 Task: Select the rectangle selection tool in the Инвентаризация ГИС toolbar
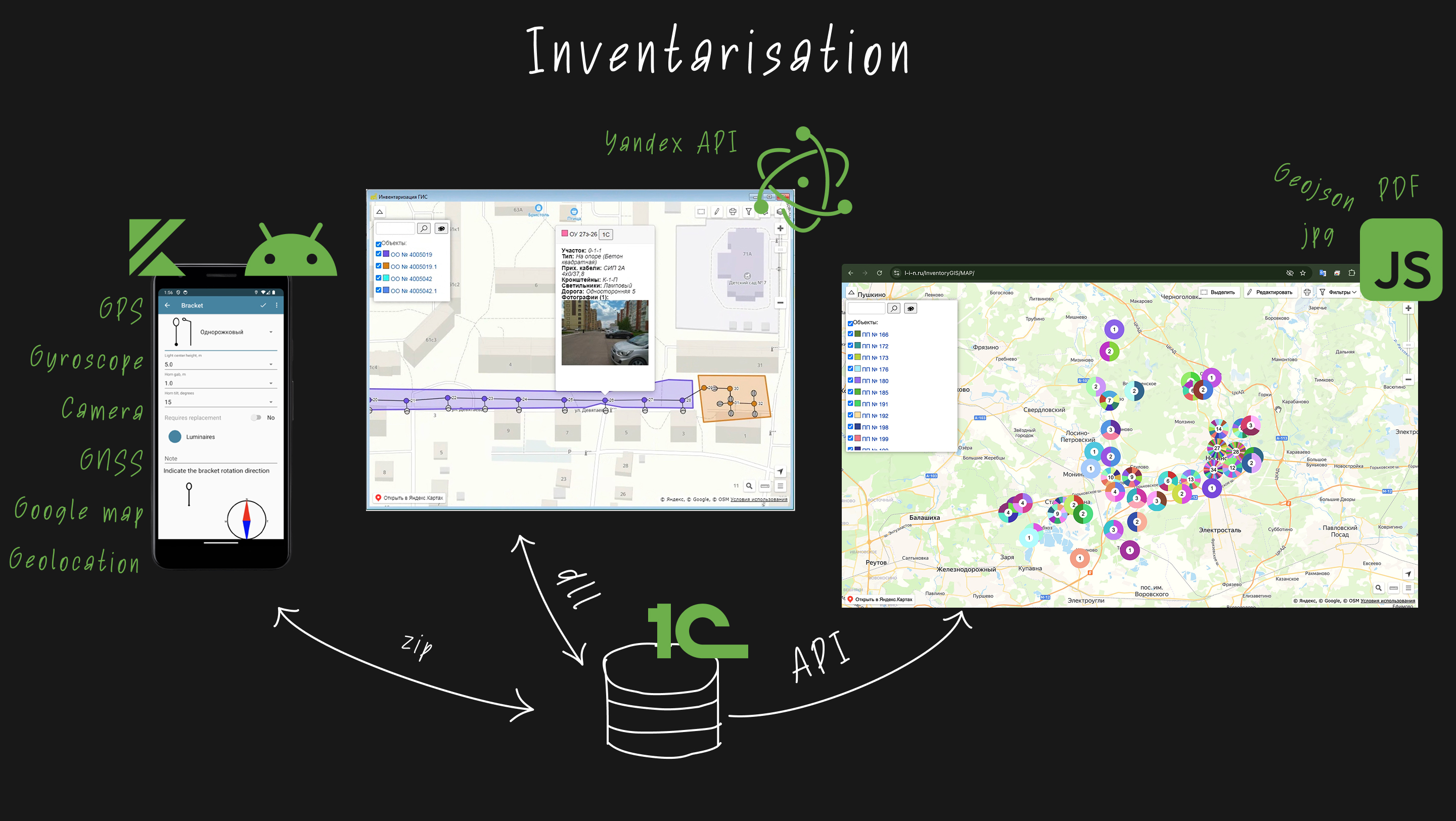[x=701, y=211]
